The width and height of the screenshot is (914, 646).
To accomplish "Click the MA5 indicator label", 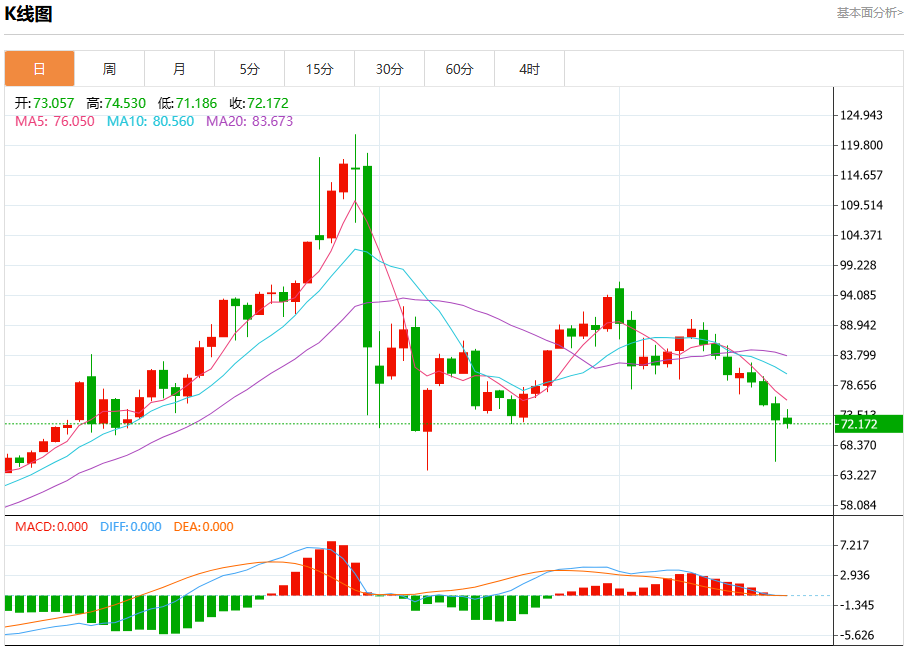I will tap(55, 121).
